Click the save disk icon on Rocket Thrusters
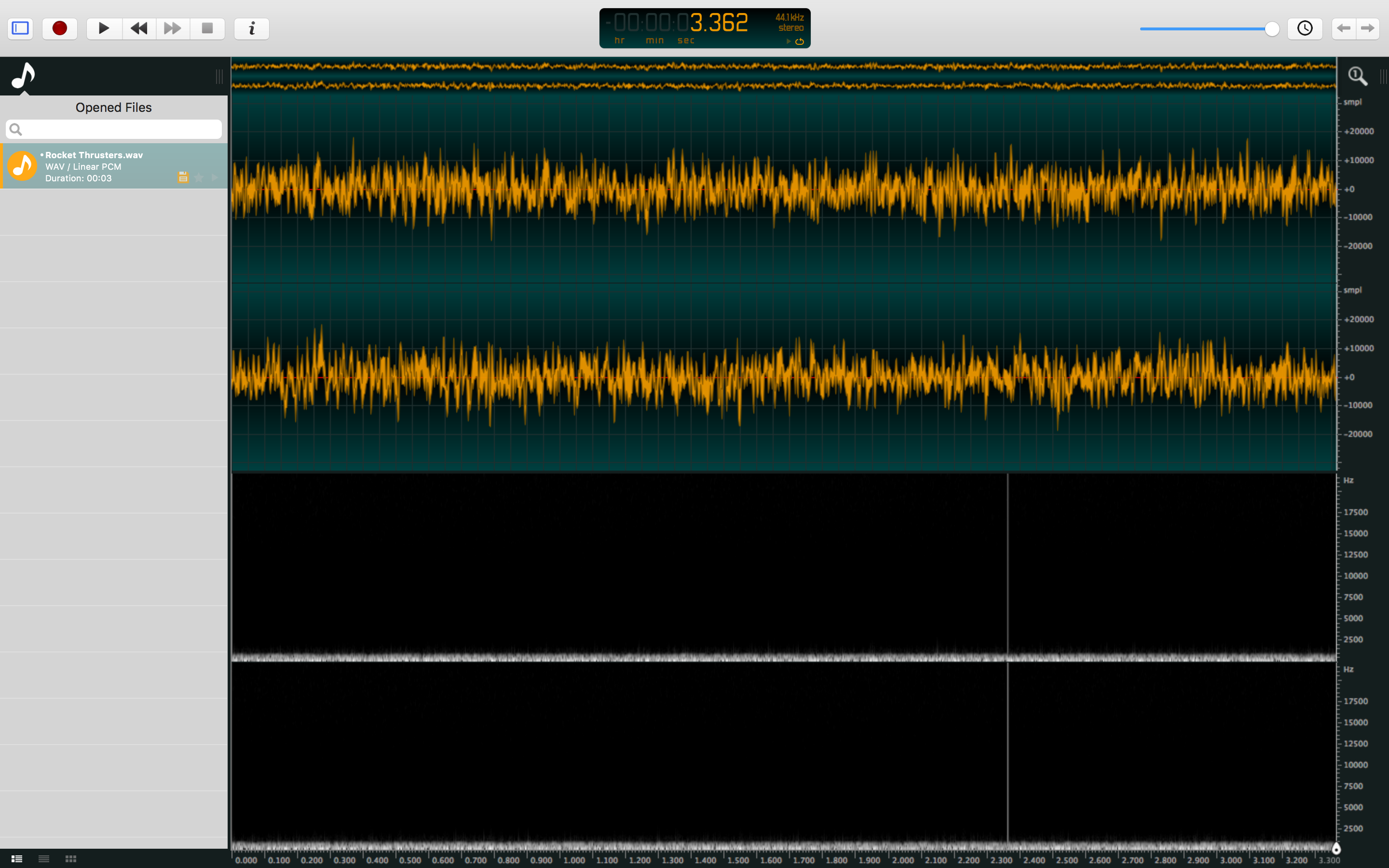The height and width of the screenshot is (868, 1389). pos(183,177)
